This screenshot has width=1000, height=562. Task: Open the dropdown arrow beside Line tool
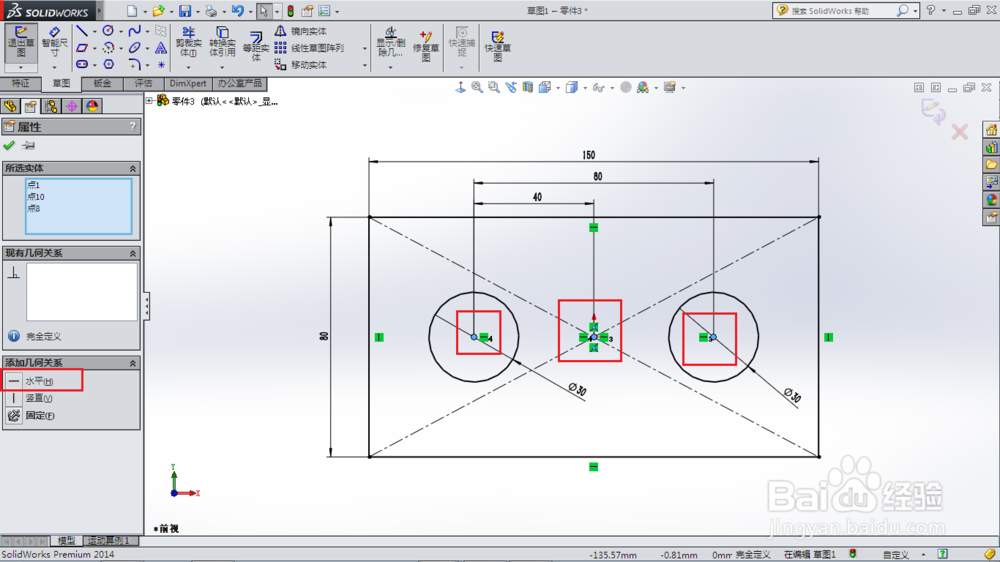point(94,31)
